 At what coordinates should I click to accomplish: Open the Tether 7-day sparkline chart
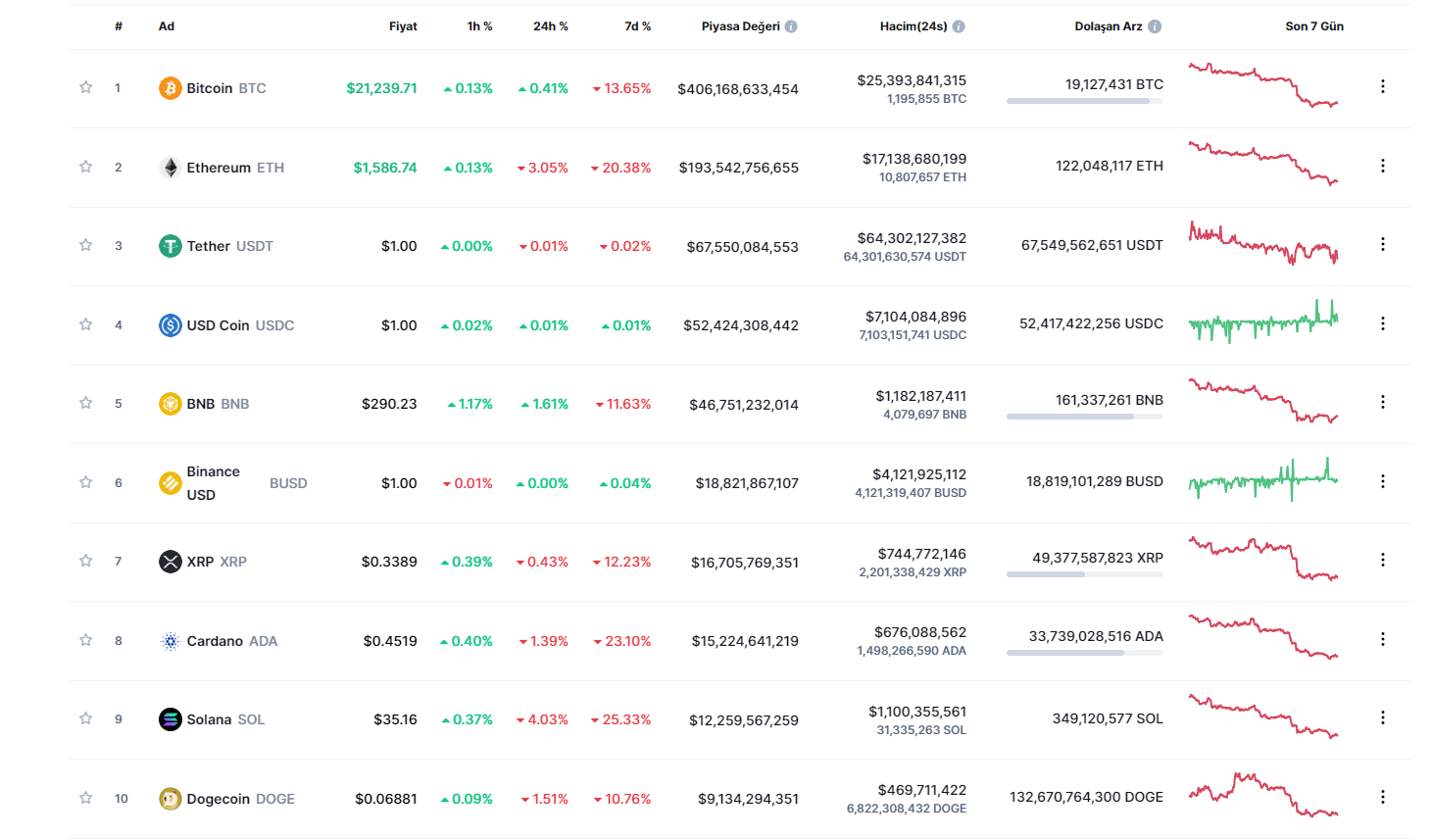[1262, 245]
